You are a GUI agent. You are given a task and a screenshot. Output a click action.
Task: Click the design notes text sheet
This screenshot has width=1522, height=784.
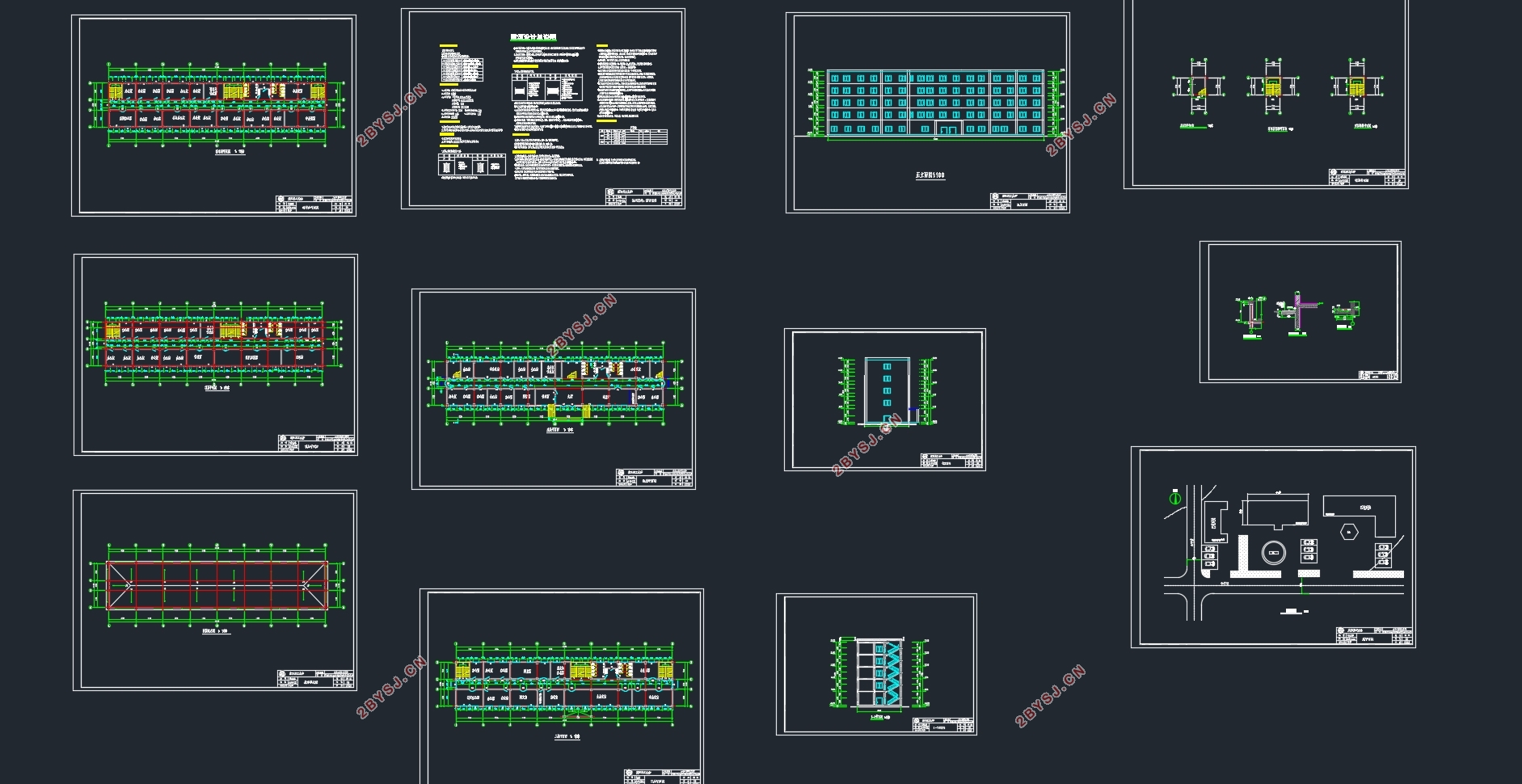(x=543, y=109)
